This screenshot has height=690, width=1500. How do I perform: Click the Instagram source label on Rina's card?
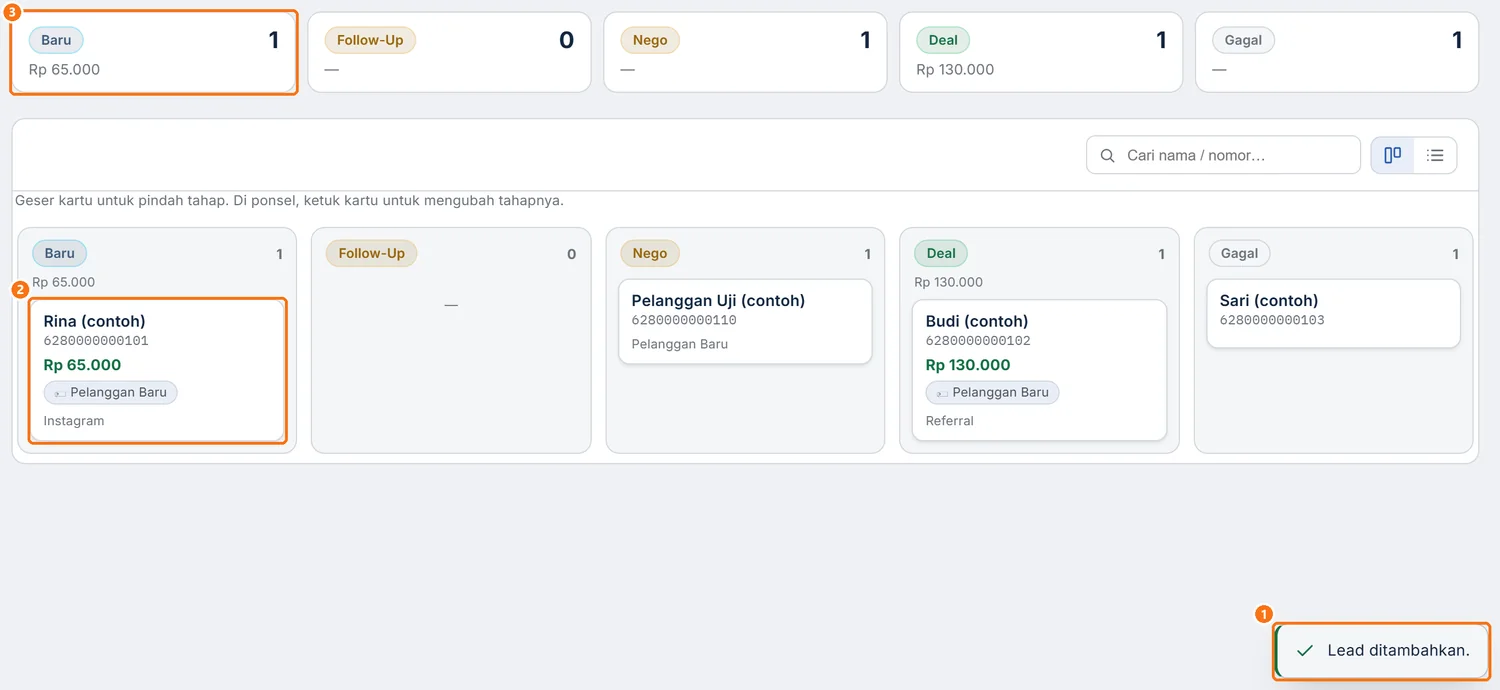[74, 421]
